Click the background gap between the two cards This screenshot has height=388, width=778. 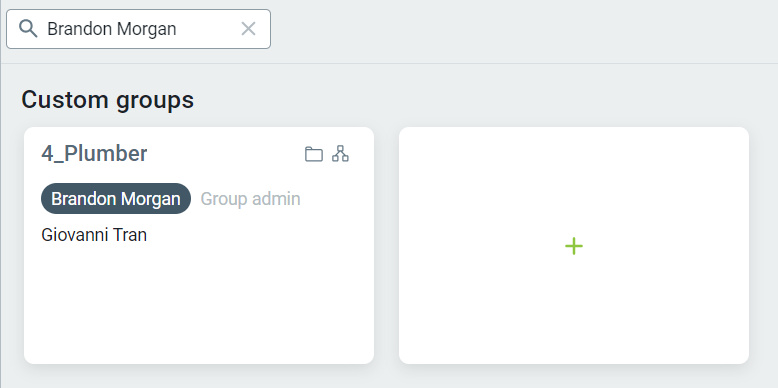pos(387,246)
